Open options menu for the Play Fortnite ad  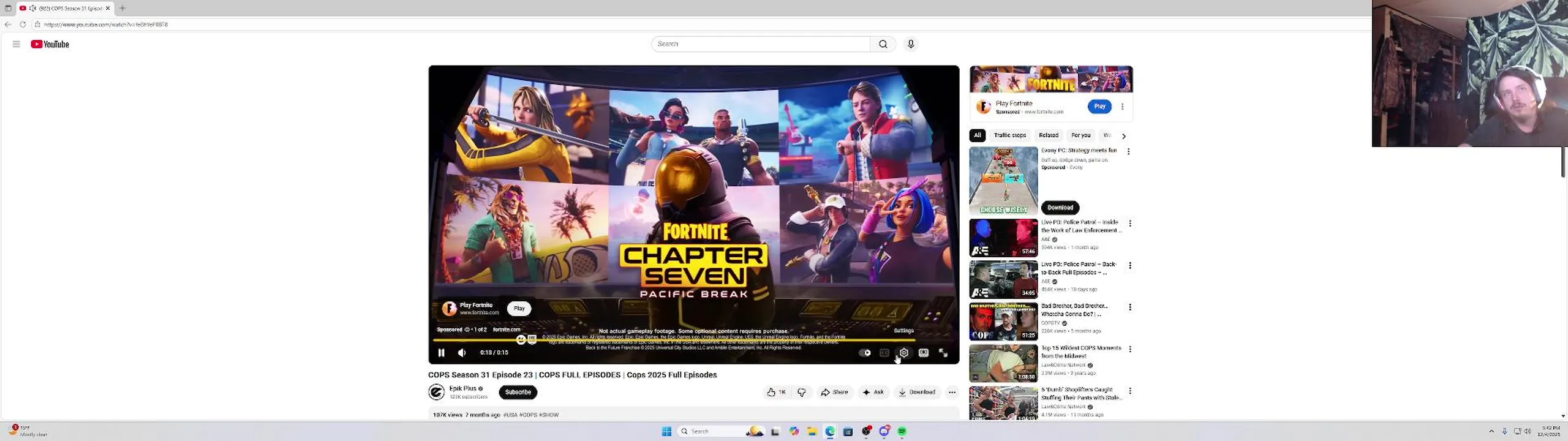(1122, 107)
